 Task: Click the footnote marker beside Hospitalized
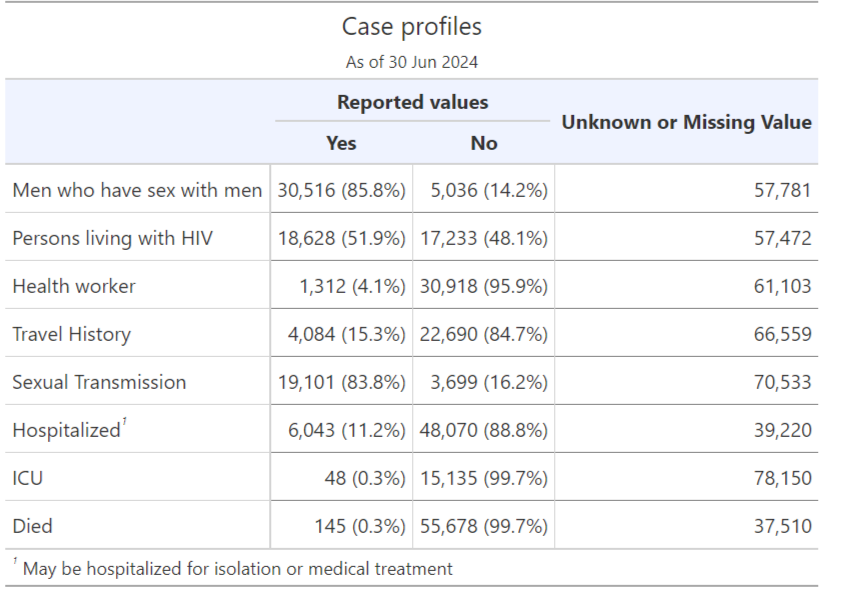[x=124, y=422]
